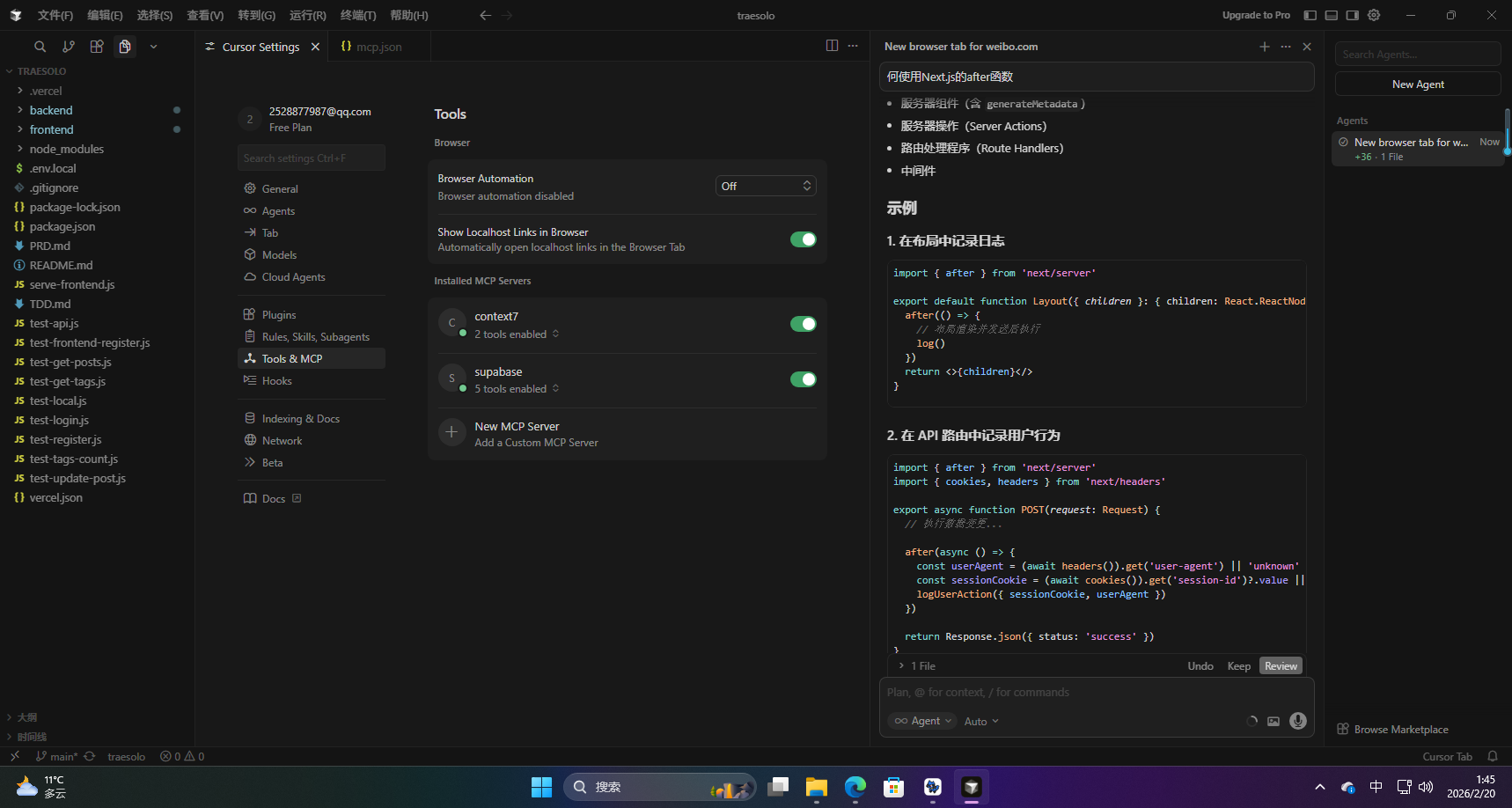Expand the 1 File changes list

click(917, 666)
